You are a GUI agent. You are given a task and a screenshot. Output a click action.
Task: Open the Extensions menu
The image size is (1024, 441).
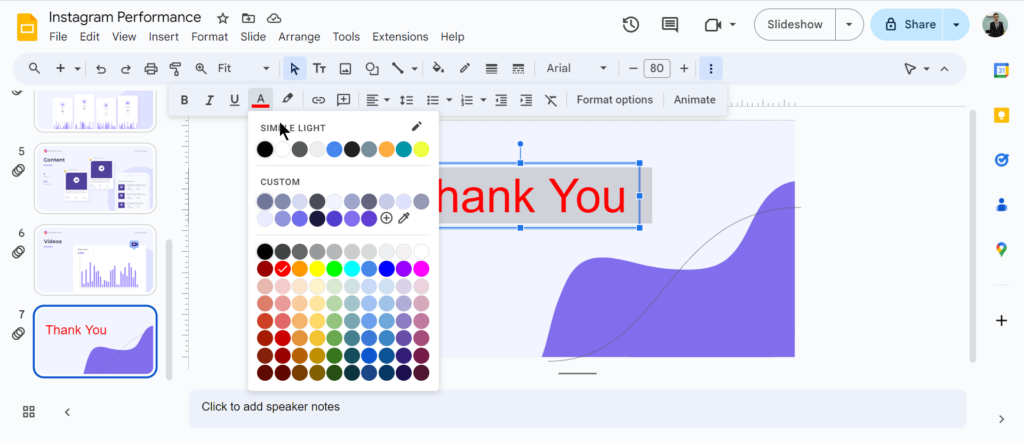pyautogui.click(x=400, y=37)
